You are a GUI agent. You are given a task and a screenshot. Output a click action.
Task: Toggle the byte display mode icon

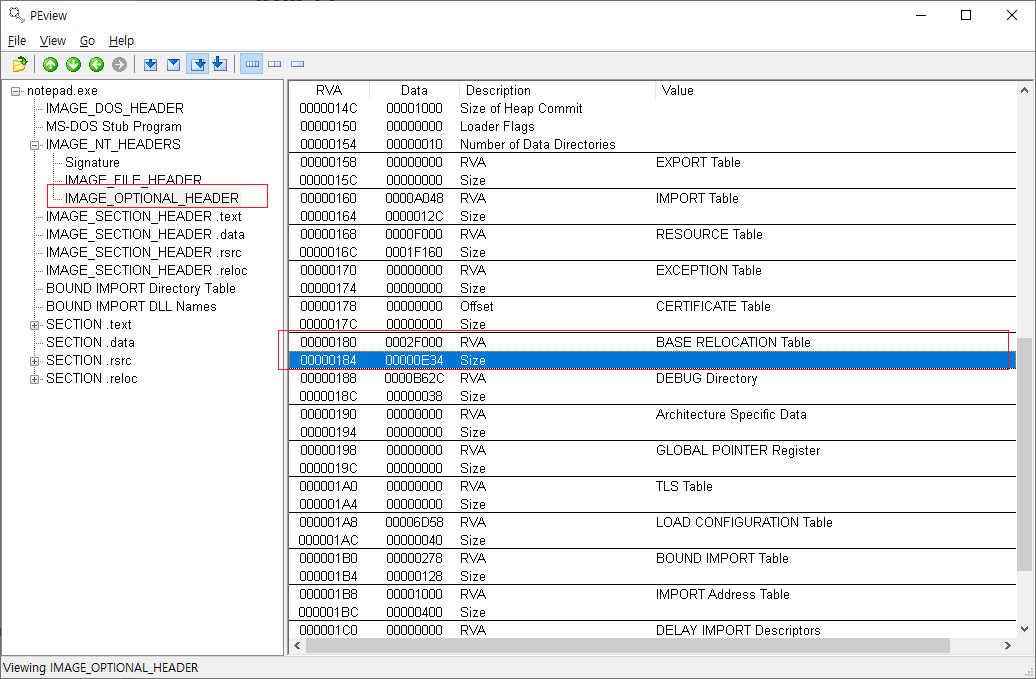click(251, 64)
